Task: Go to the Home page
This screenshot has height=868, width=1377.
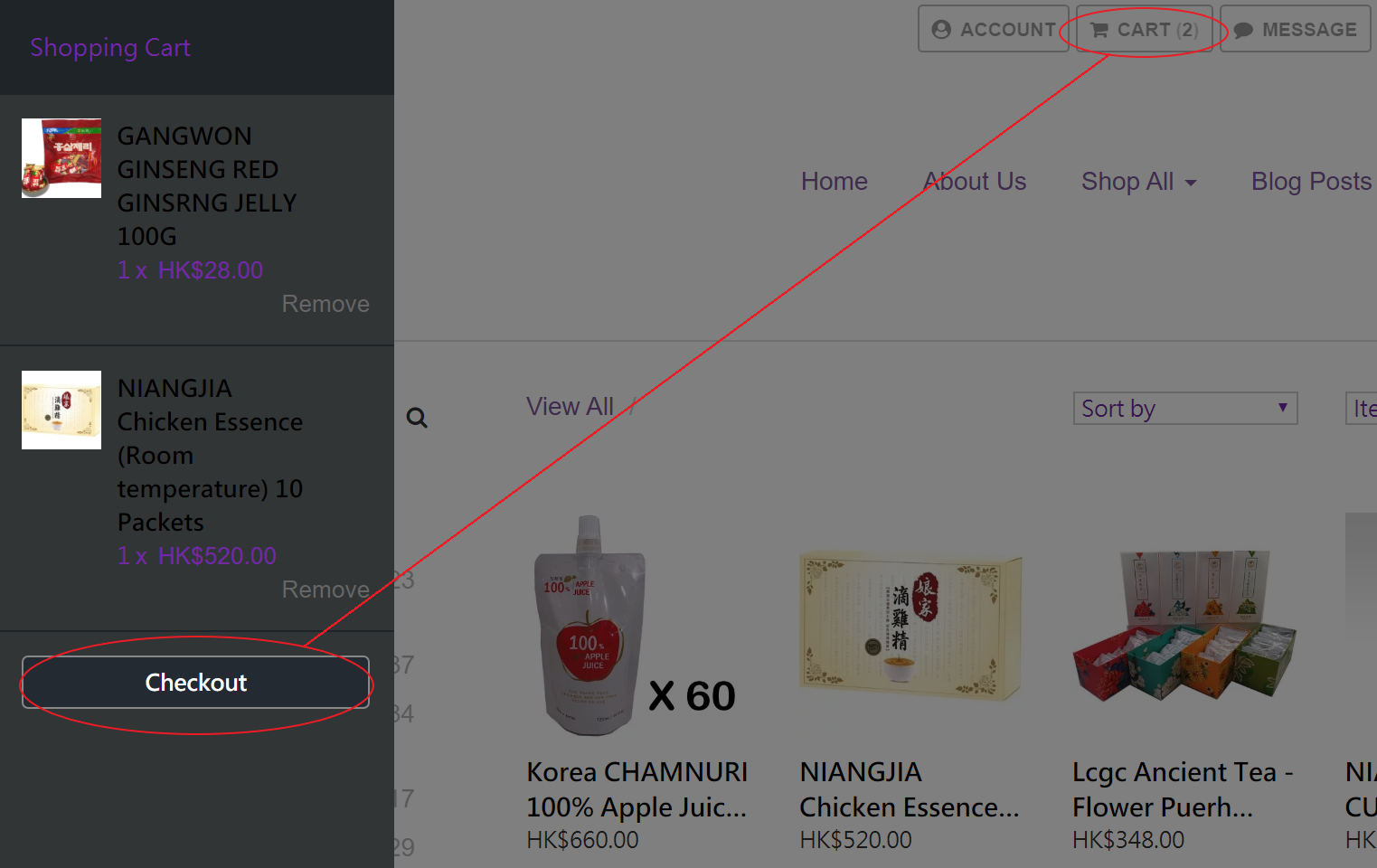Action: coord(834,182)
